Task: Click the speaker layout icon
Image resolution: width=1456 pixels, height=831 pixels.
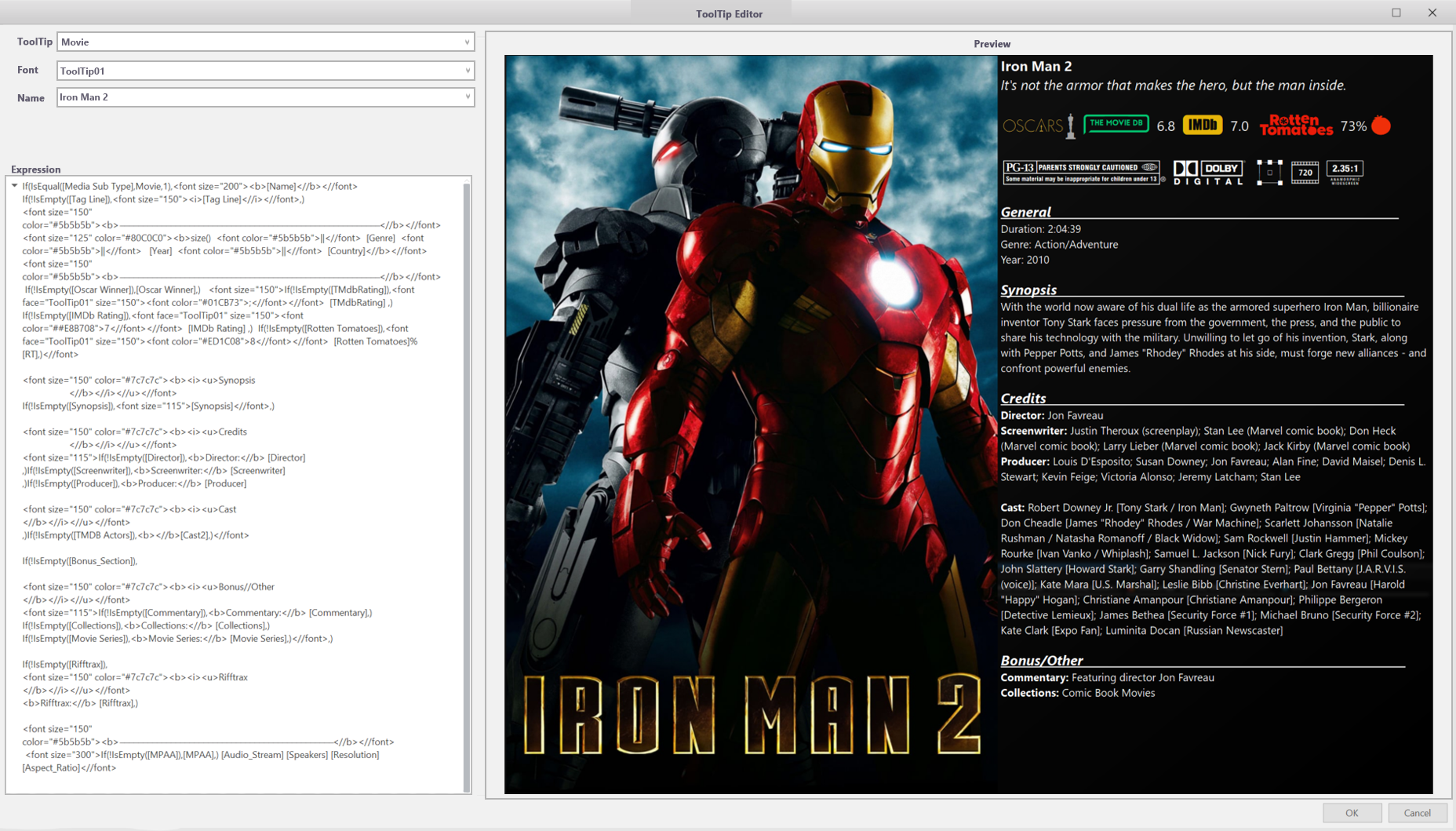Action: point(1269,172)
